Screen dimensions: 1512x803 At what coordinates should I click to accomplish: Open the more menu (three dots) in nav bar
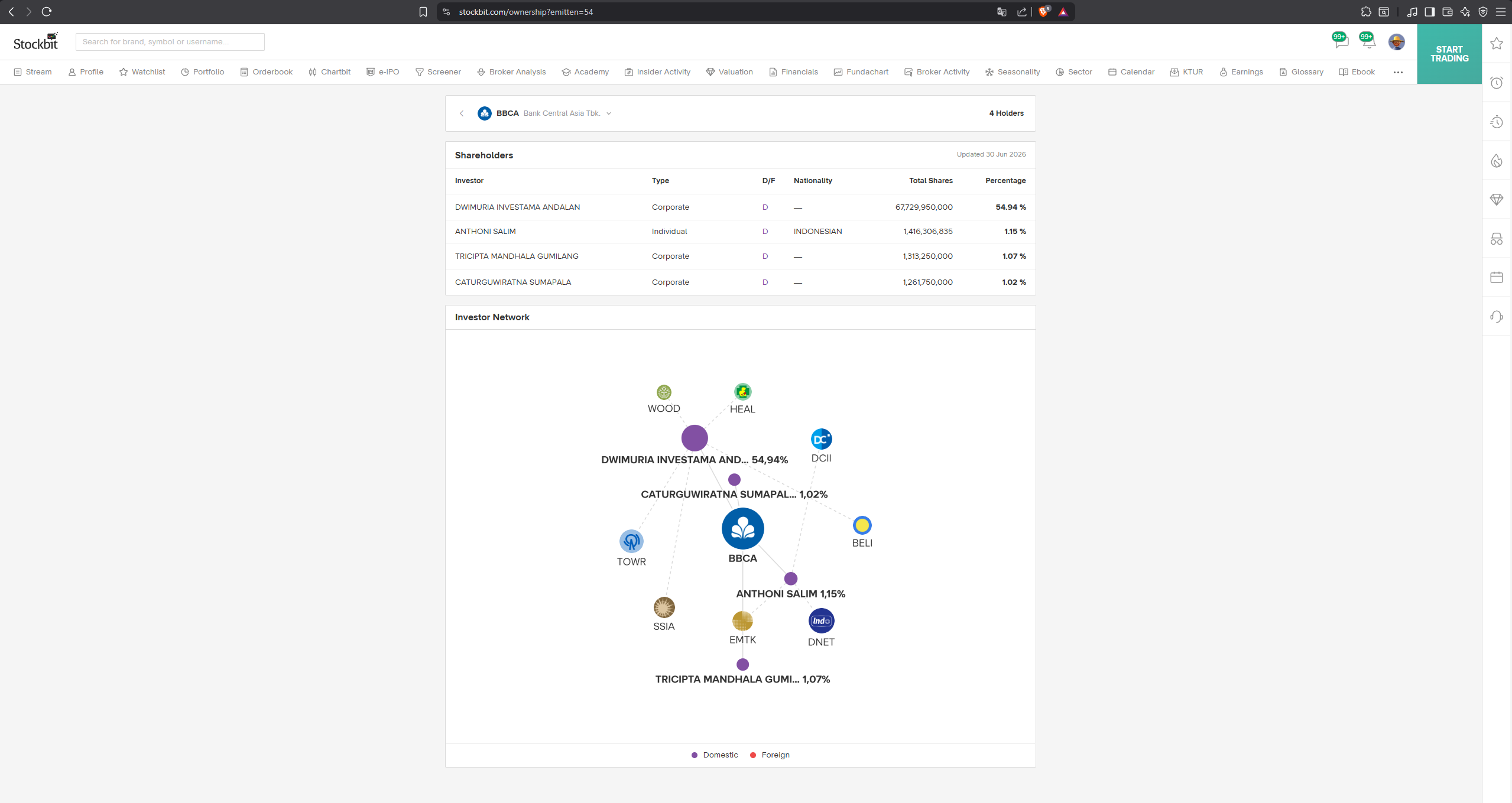point(1398,72)
